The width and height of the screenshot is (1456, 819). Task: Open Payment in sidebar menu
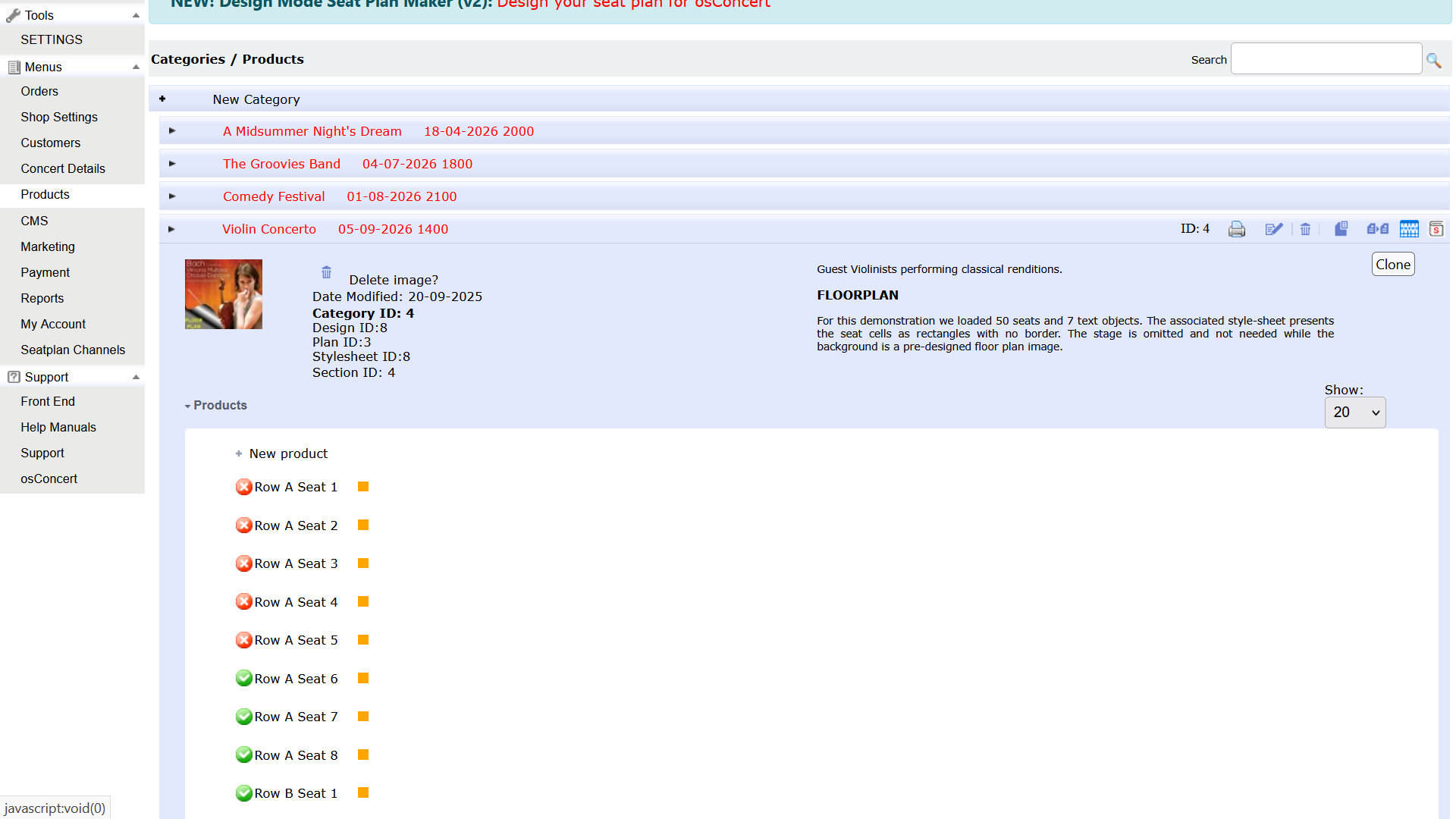tap(45, 272)
